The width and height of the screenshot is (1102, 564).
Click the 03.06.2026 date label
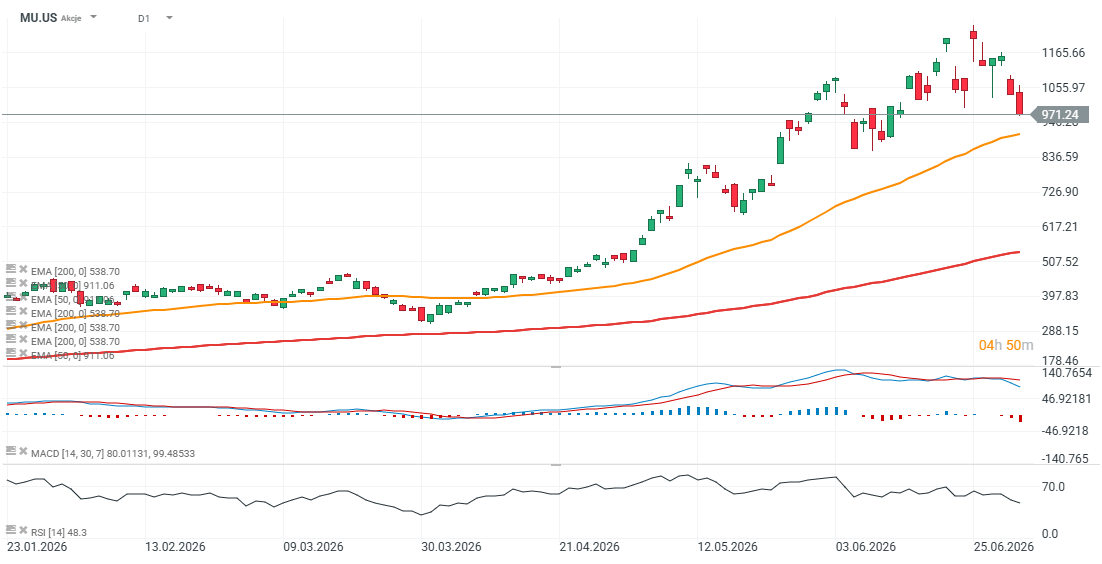[x=864, y=547]
